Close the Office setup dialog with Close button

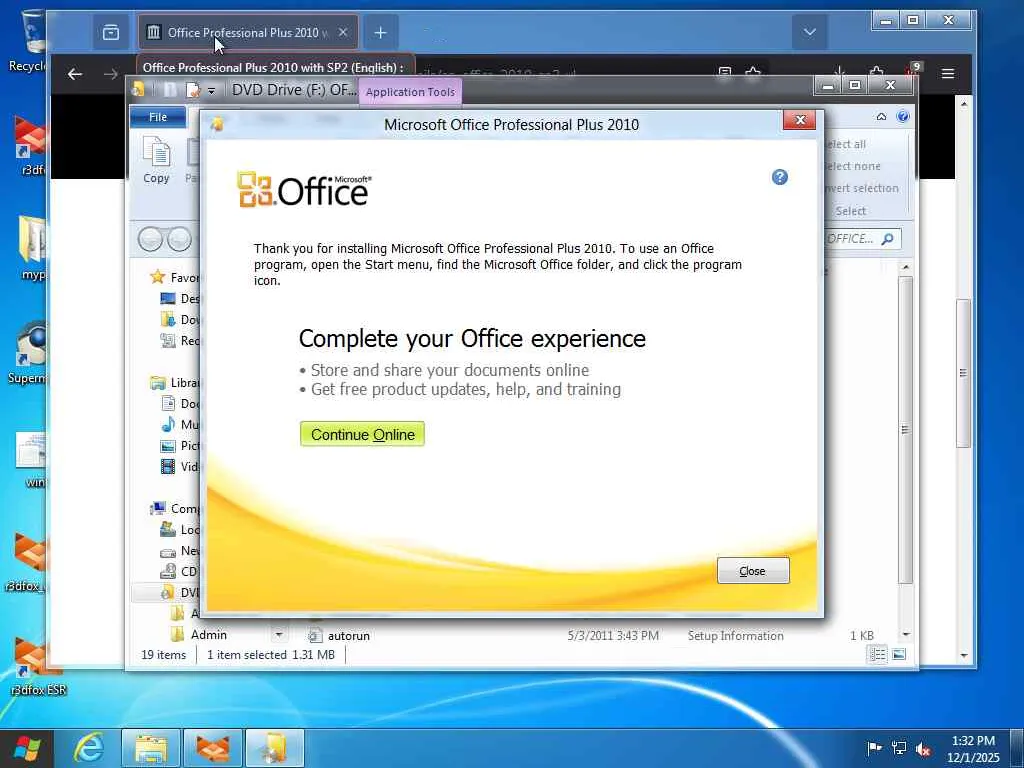[752, 571]
